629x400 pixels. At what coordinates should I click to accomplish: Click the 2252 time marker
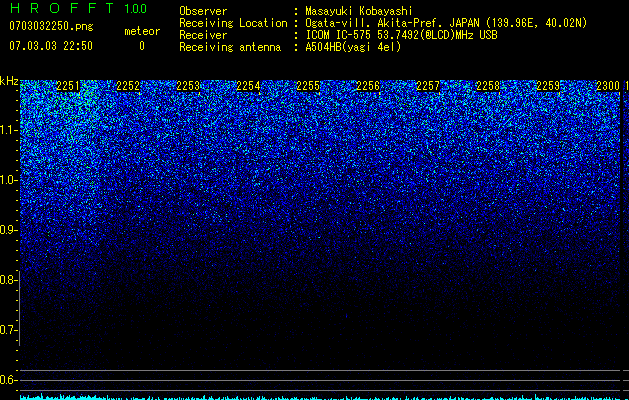coord(128,86)
